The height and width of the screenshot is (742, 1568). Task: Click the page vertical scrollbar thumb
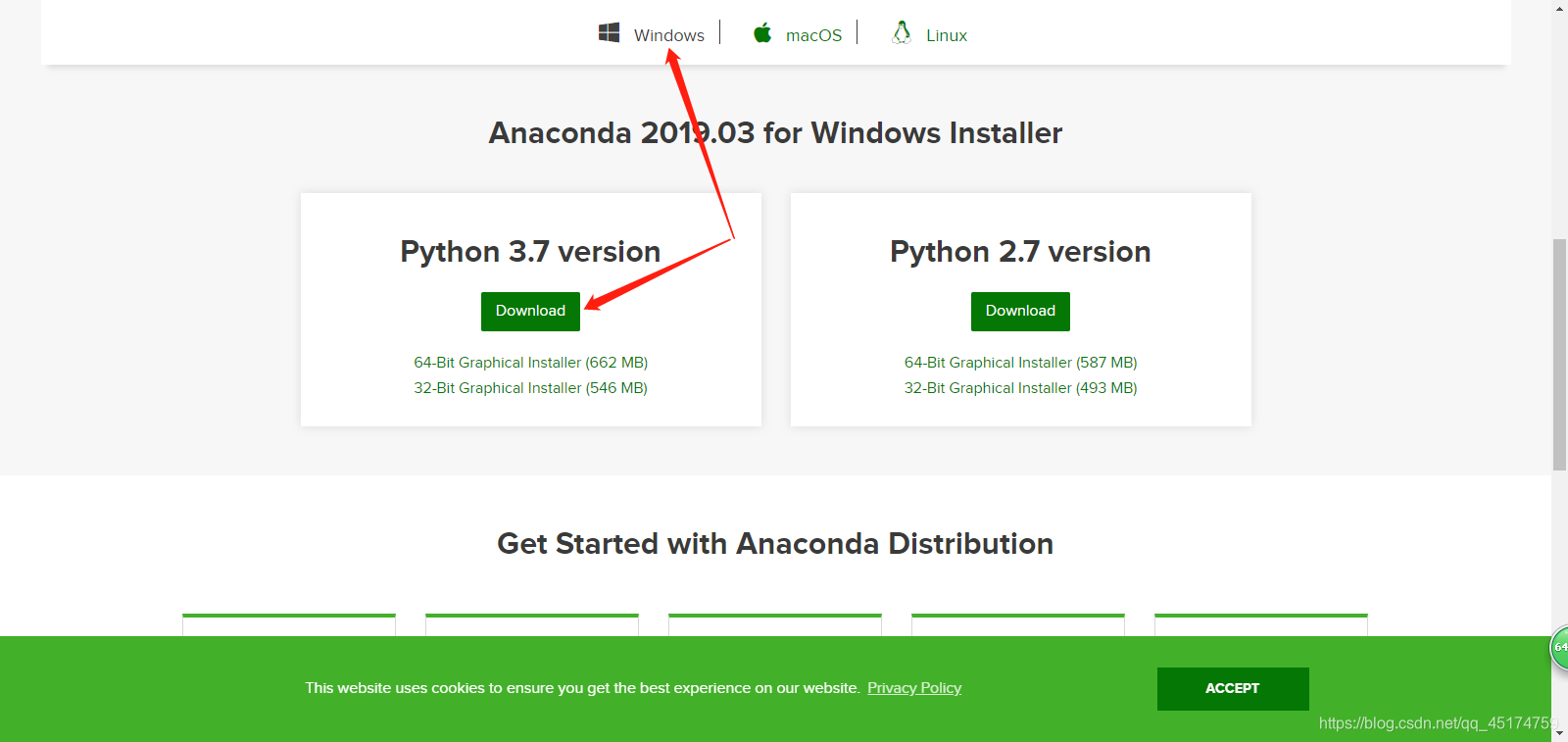pos(1559,355)
